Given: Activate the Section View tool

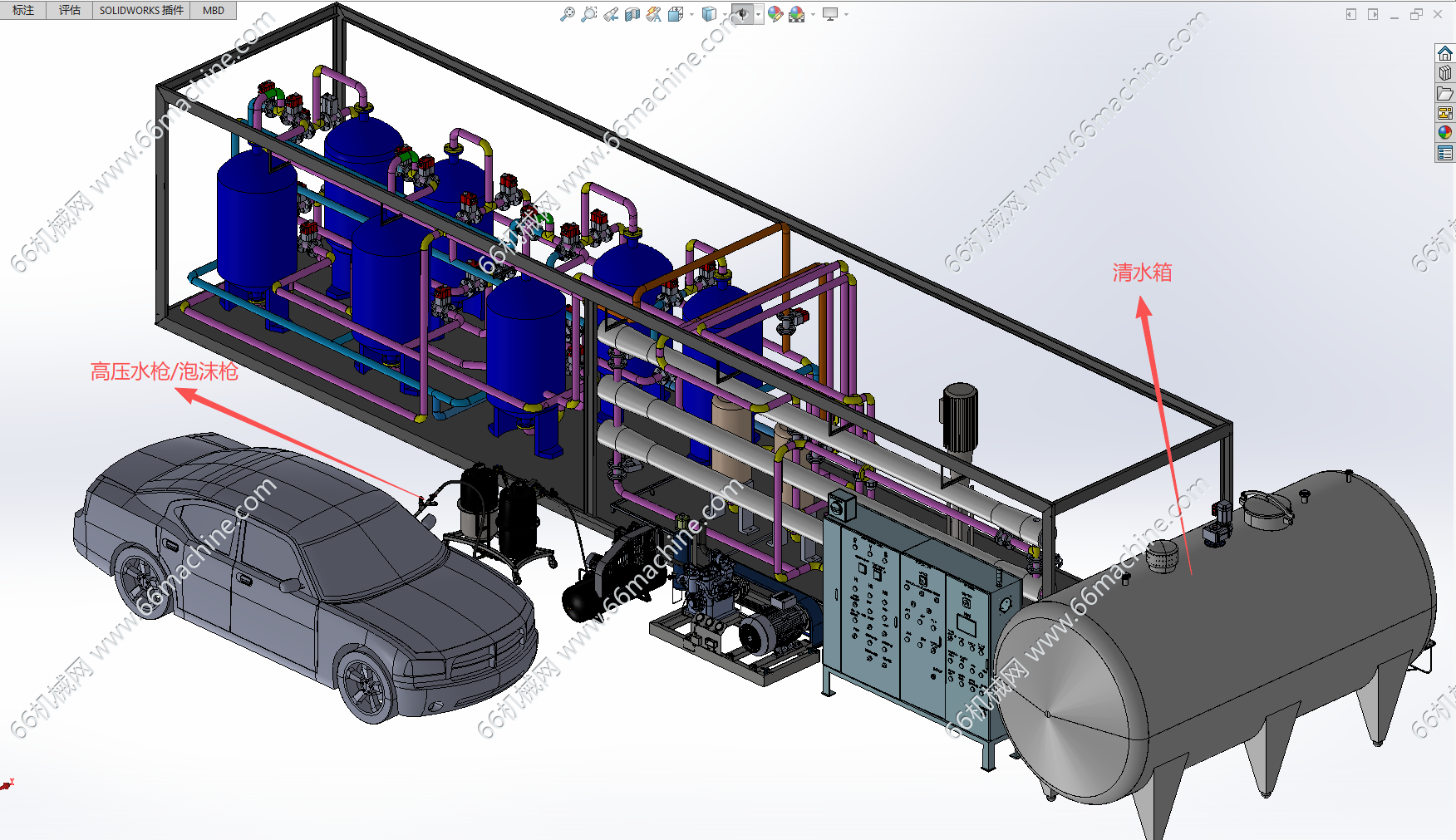Looking at the screenshot, I should (632, 14).
